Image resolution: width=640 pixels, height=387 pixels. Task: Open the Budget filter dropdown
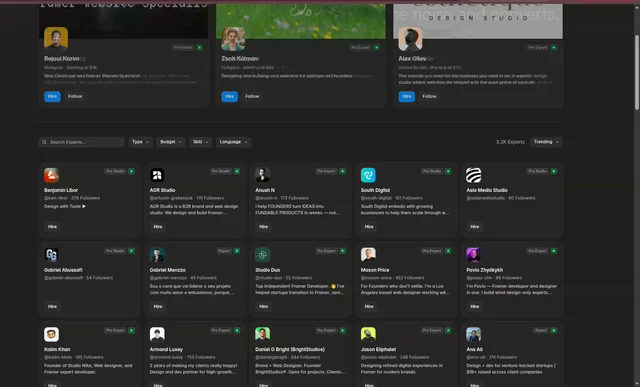171,142
